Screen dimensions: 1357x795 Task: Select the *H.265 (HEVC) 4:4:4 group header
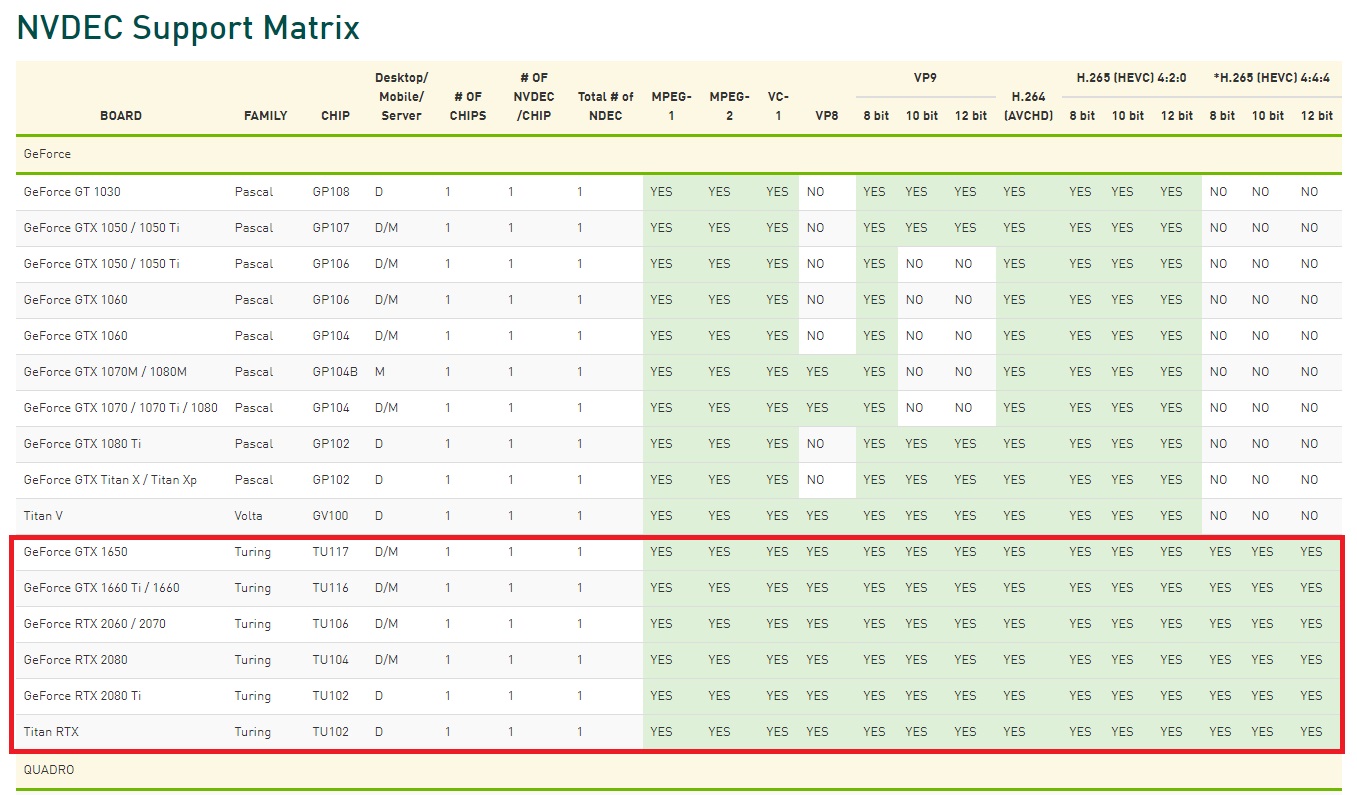coord(1270,77)
